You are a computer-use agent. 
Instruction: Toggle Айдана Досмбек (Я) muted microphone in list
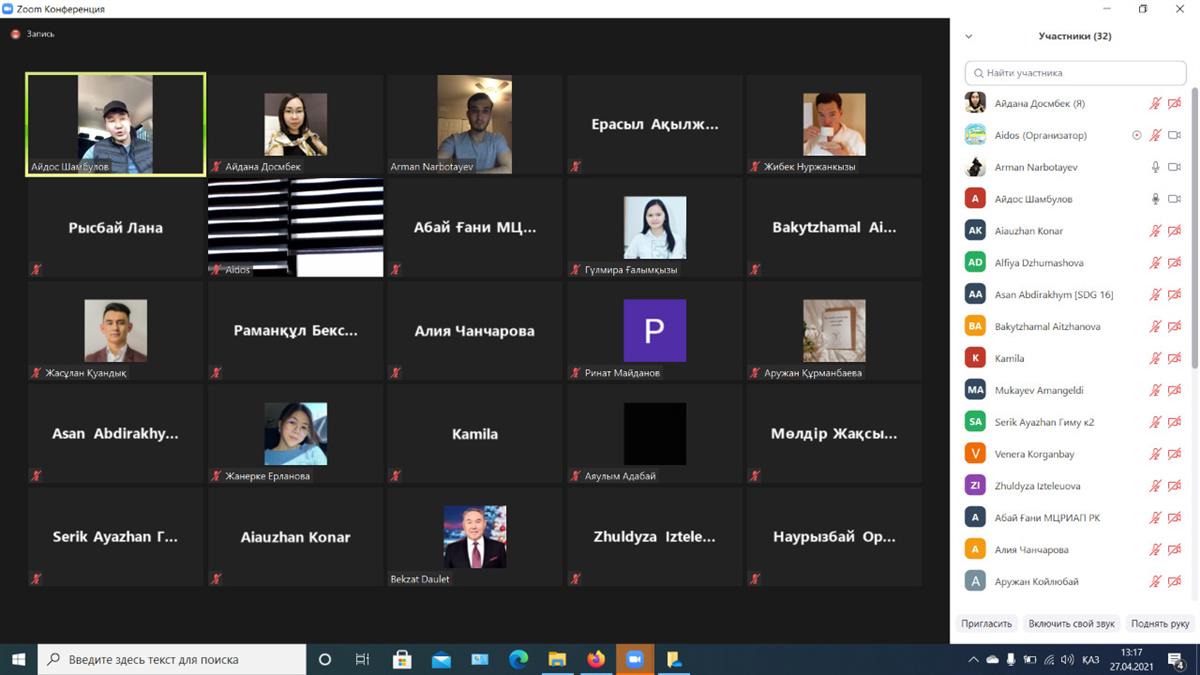pyautogui.click(x=1155, y=103)
